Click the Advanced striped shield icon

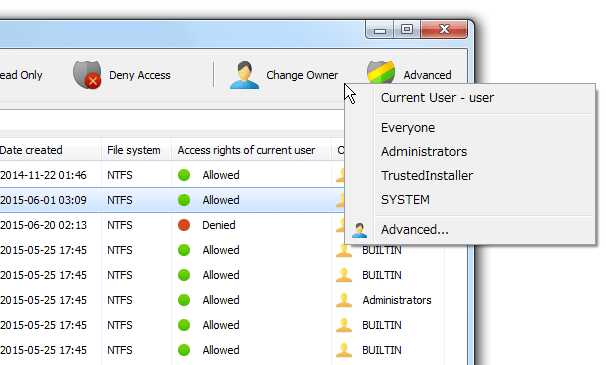click(381, 72)
